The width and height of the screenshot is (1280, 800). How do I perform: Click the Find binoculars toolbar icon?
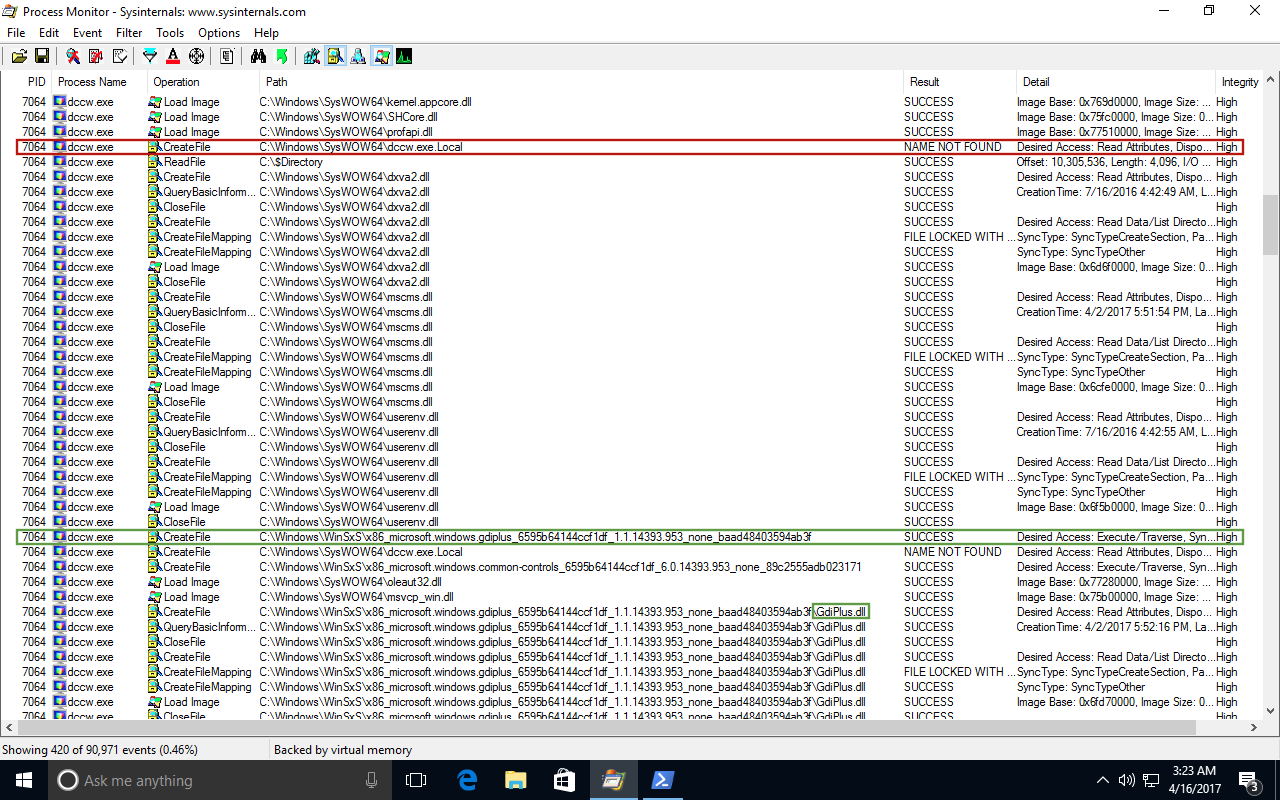[258, 56]
